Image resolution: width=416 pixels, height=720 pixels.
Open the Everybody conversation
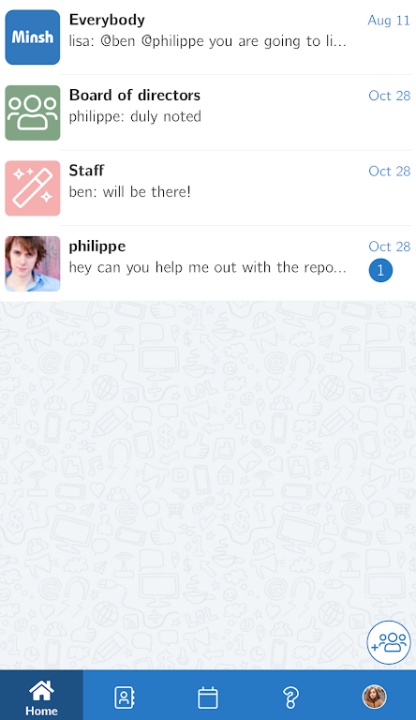coord(208,37)
